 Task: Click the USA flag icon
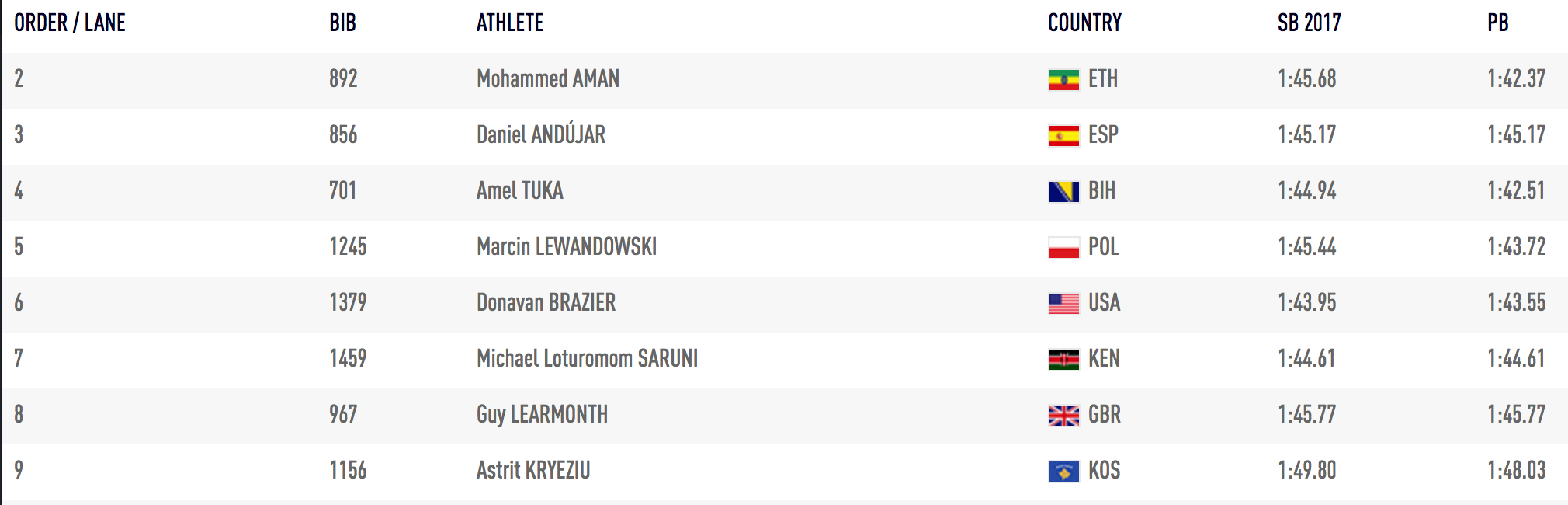point(1063,304)
